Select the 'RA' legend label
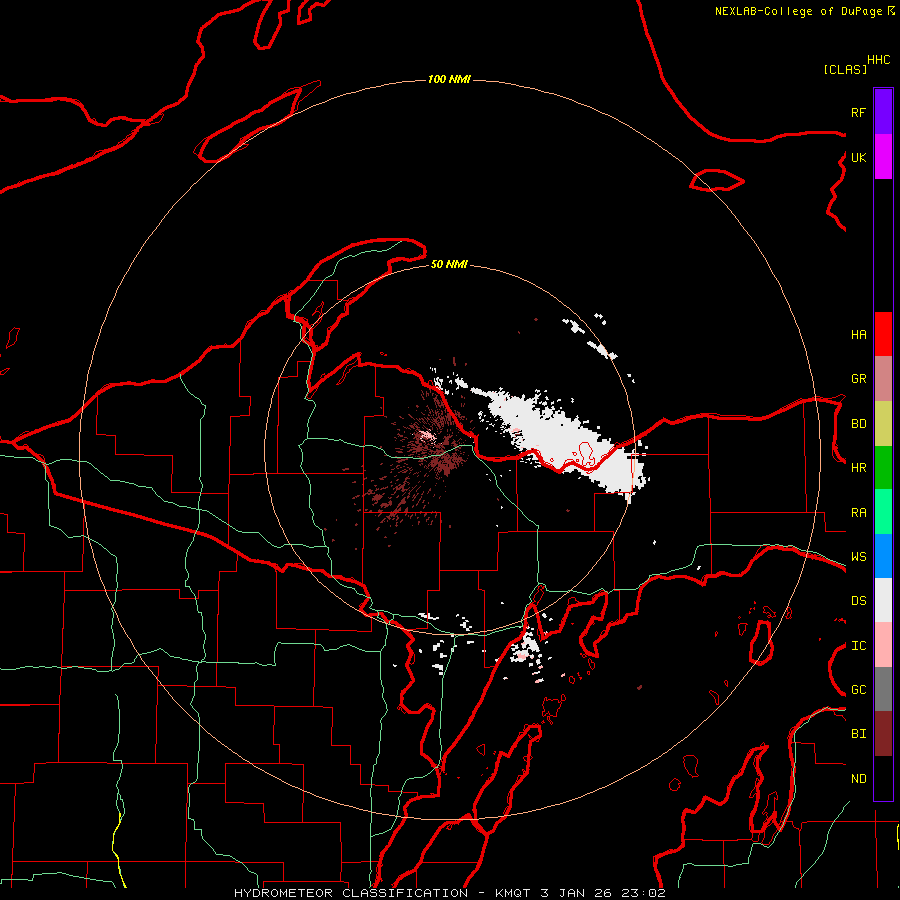Image resolution: width=900 pixels, height=900 pixels. (858, 513)
